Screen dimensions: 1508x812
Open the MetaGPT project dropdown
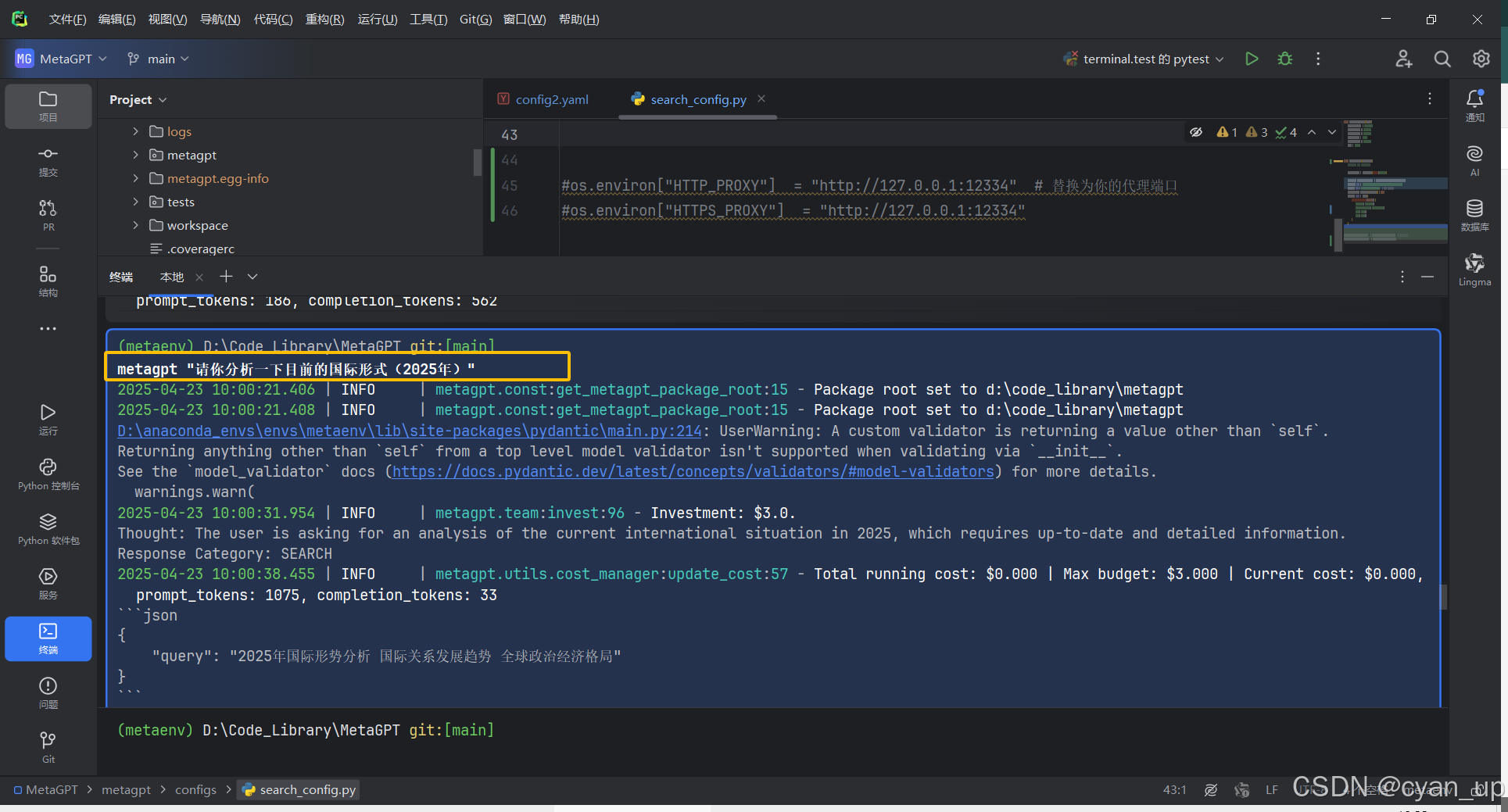[x=61, y=59]
